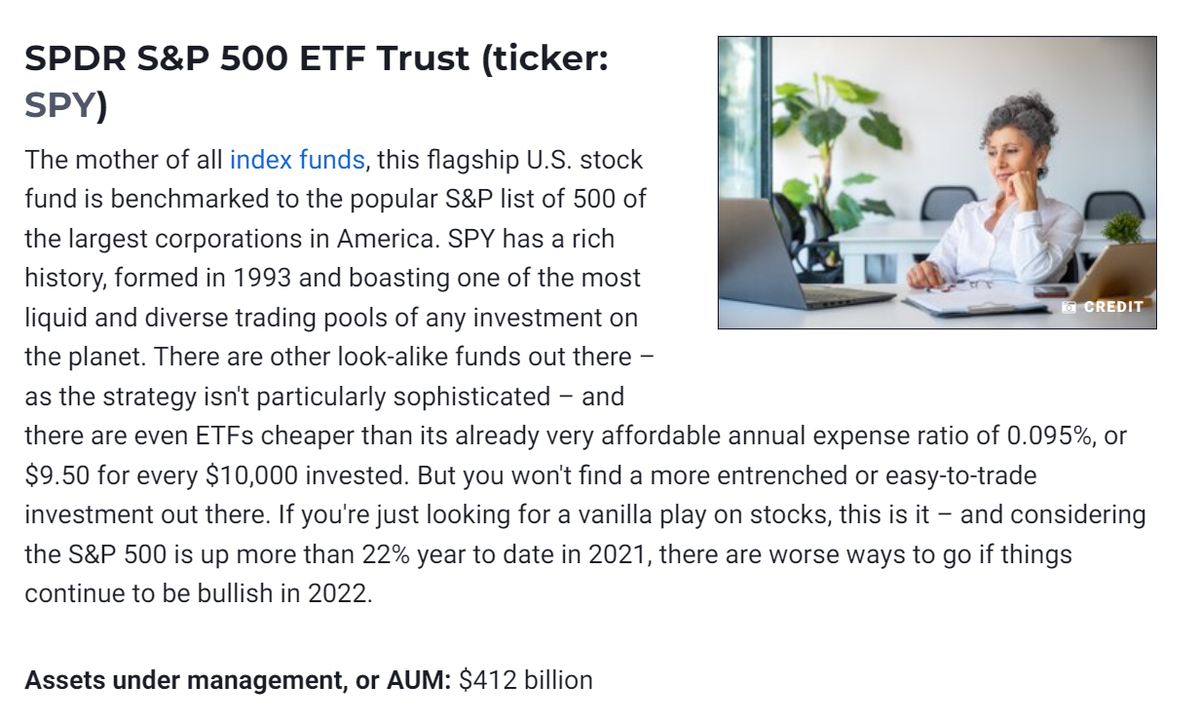Open the CREDIT label on the image
The height and width of the screenshot is (723, 1200).
1112,307
